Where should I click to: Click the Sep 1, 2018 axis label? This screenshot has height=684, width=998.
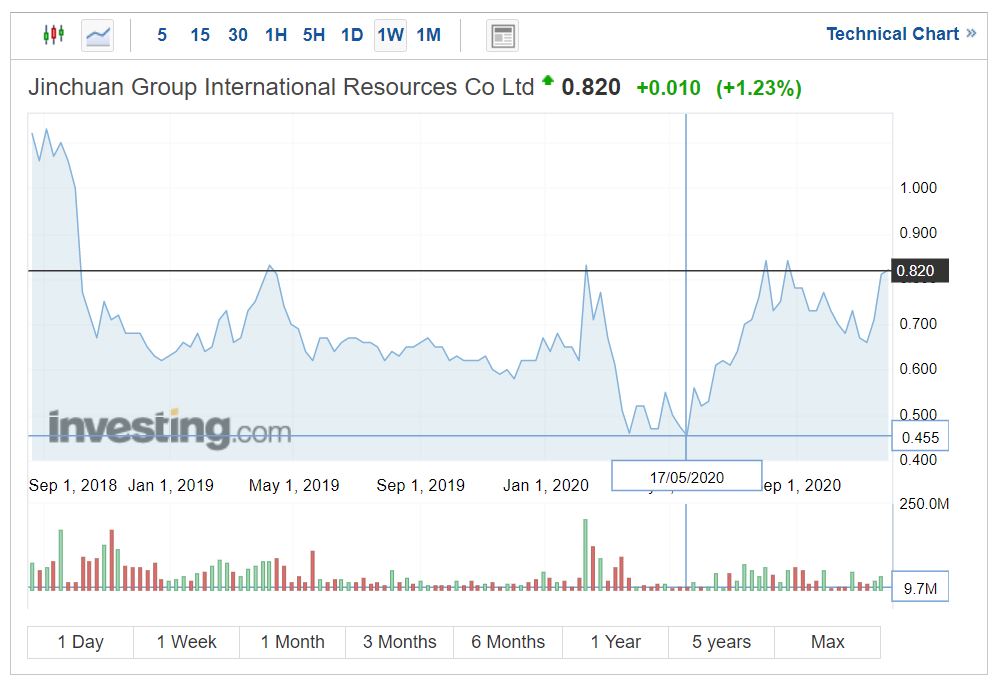pos(73,485)
